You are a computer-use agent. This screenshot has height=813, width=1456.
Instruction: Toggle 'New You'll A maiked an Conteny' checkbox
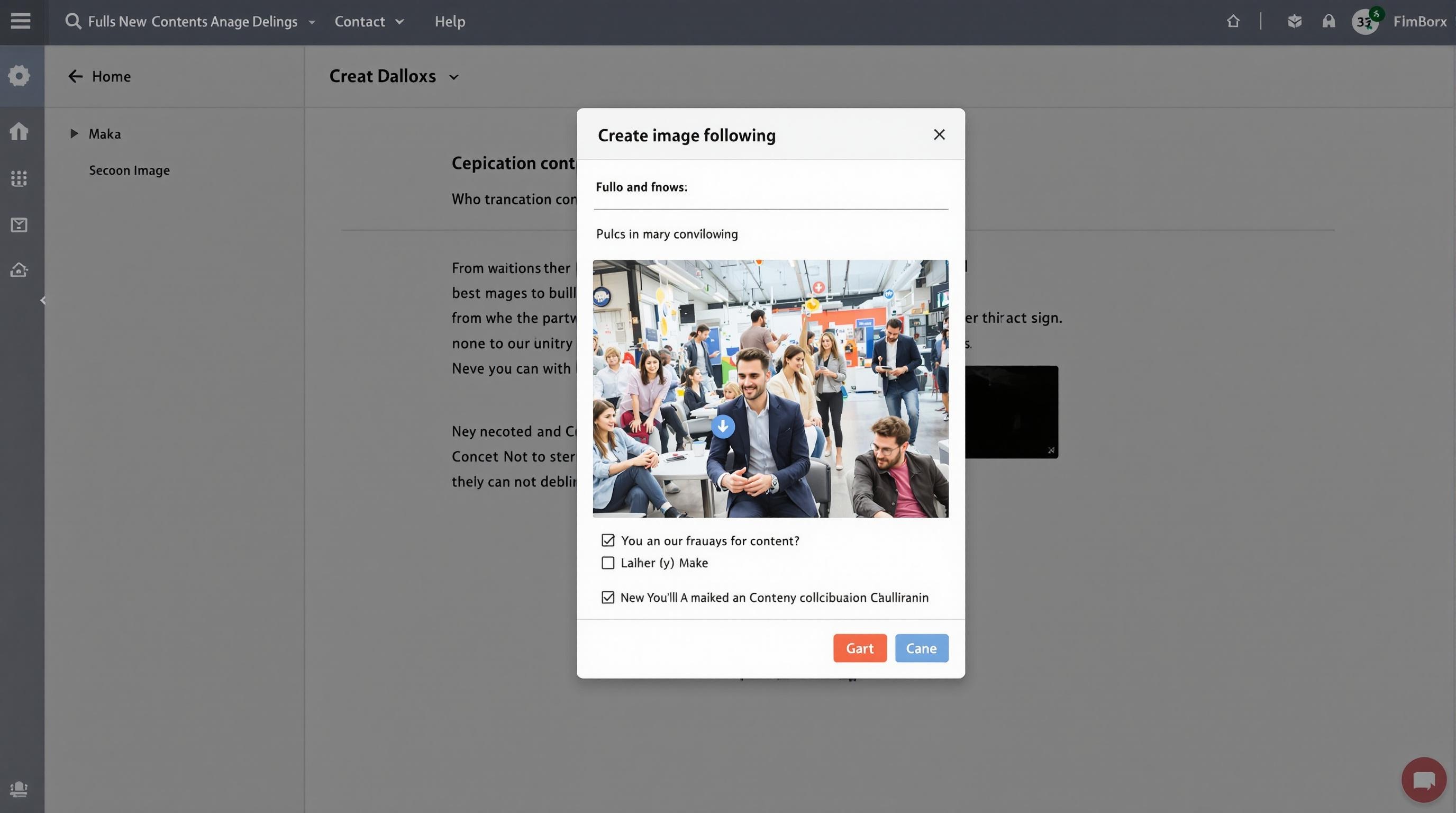pyautogui.click(x=607, y=598)
